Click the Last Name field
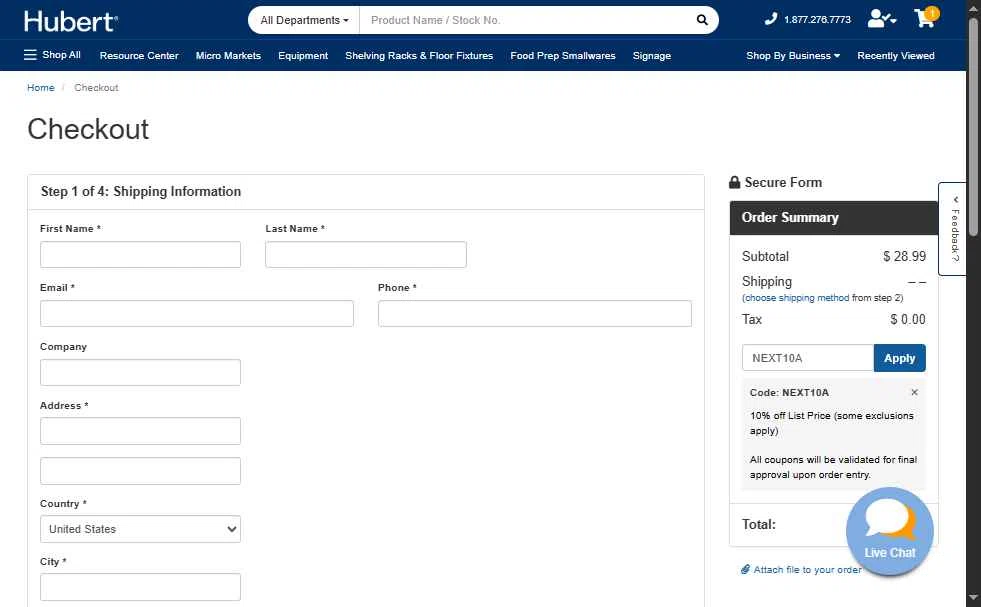This screenshot has width=981, height=607. (365, 255)
